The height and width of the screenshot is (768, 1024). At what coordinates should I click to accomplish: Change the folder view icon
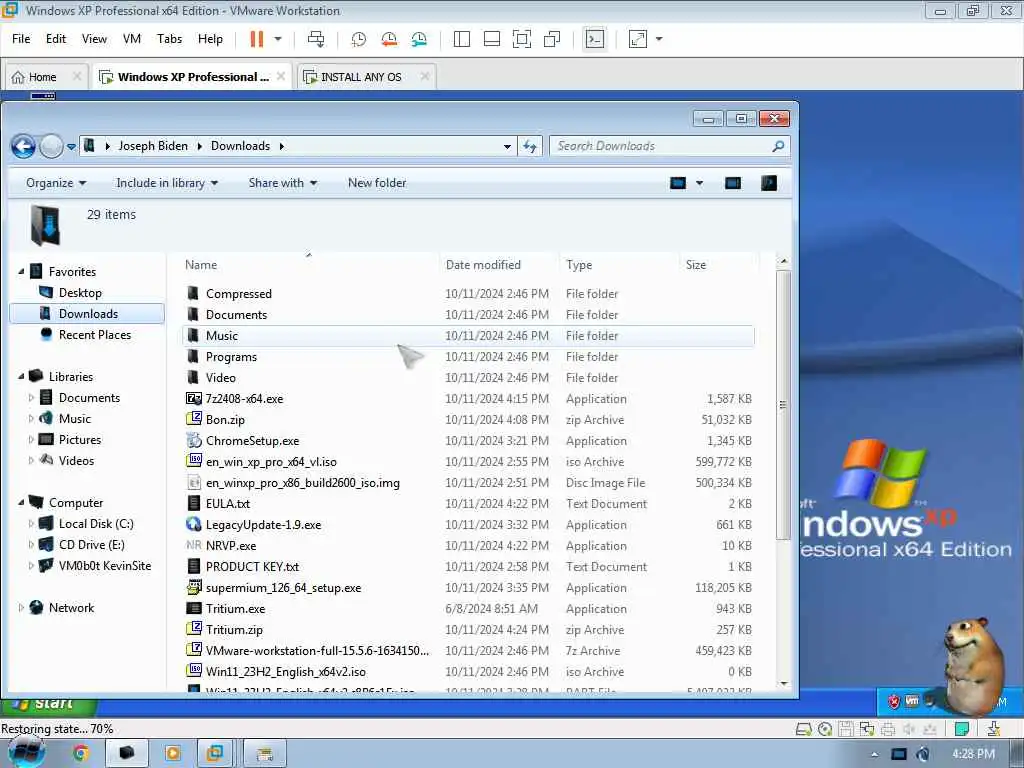pos(678,183)
